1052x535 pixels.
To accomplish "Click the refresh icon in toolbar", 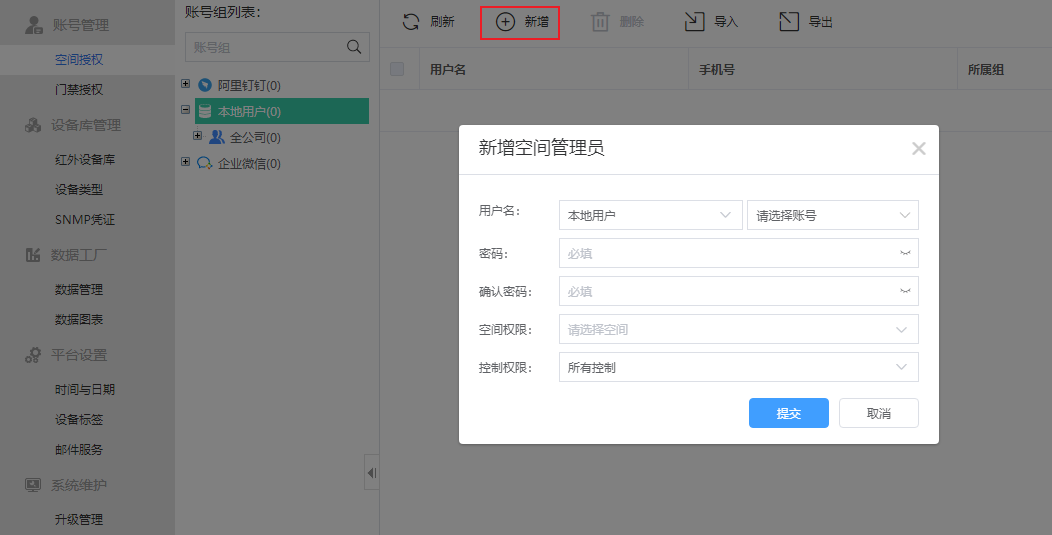I will tap(411, 22).
